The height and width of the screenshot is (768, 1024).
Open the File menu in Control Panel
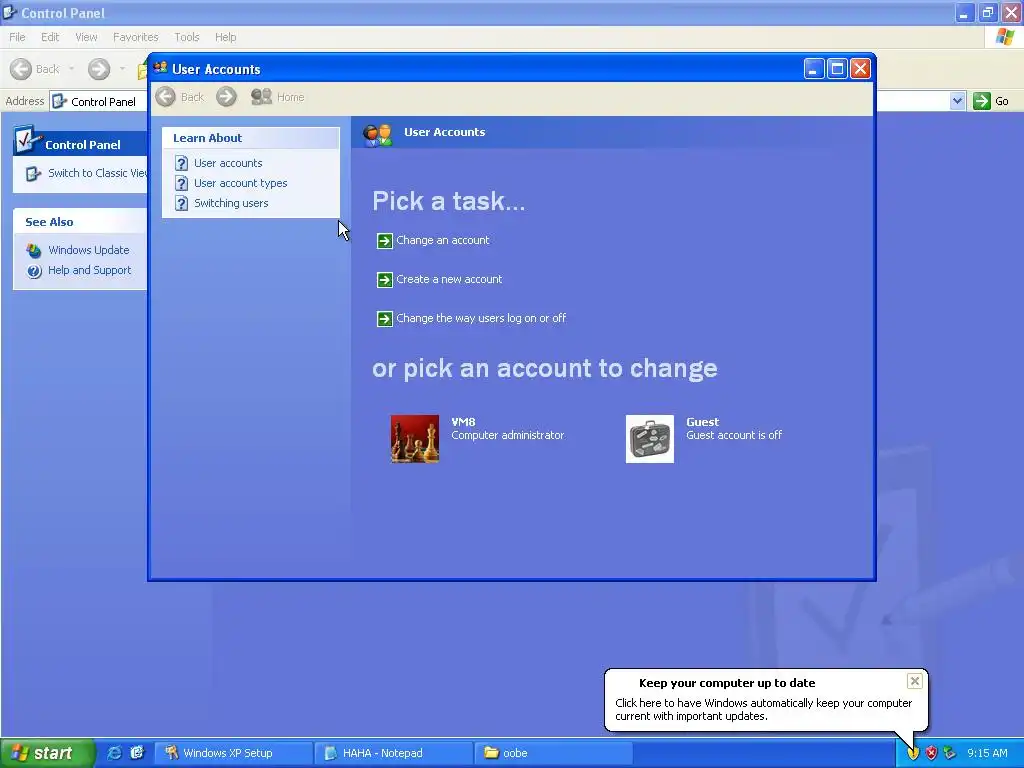pos(18,37)
